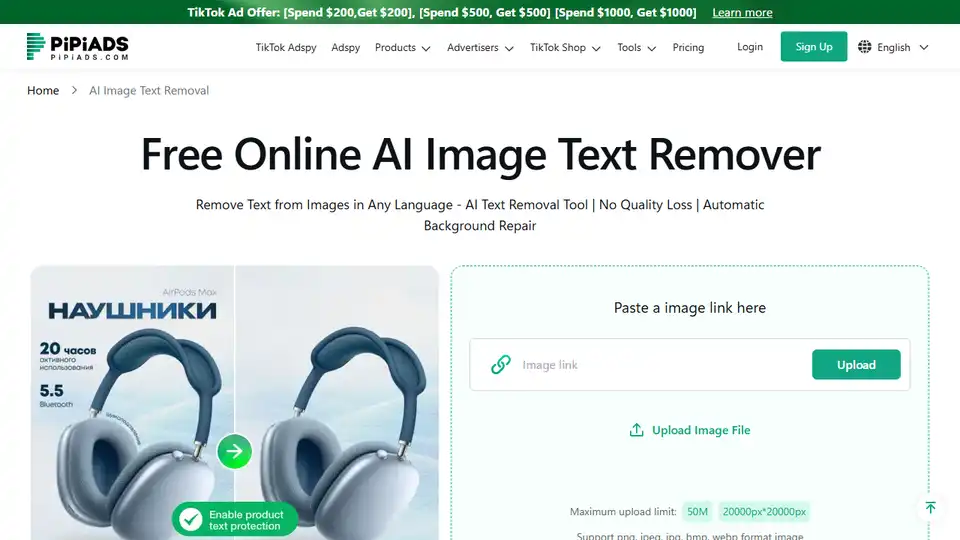Expand the Advertisers dropdown menu
The height and width of the screenshot is (540, 960).
480,47
